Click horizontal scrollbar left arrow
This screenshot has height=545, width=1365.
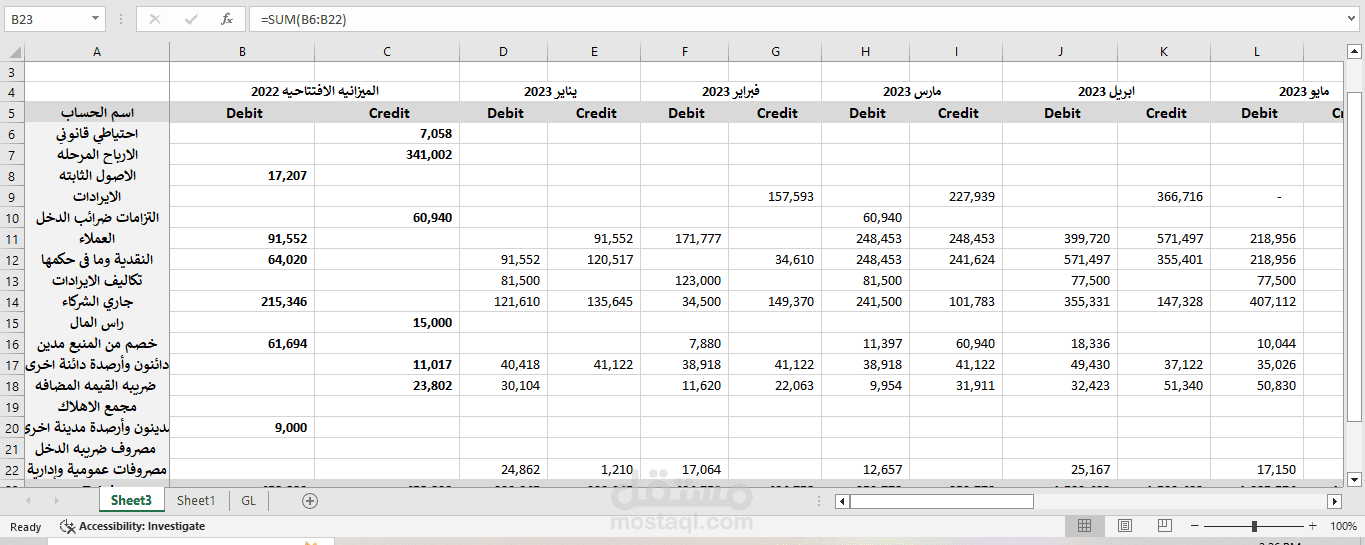pos(842,500)
